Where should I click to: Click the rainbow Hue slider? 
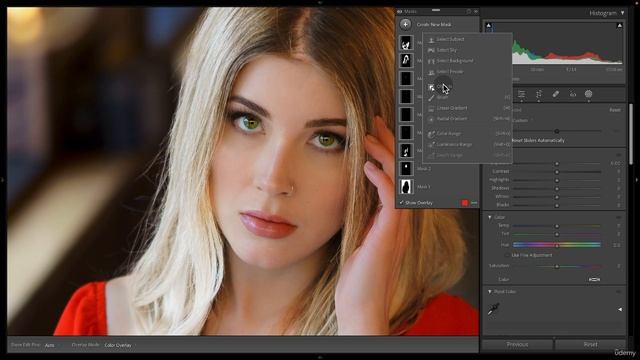pos(557,245)
